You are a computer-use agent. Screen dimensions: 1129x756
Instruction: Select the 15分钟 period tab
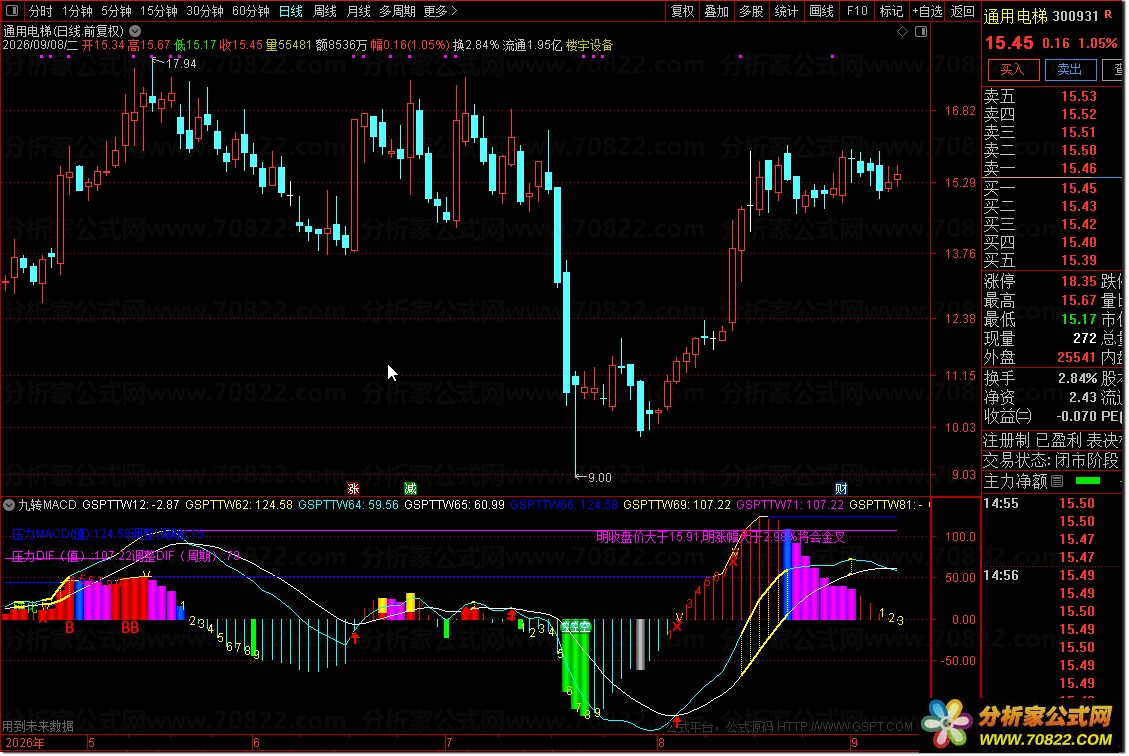pyautogui.click(x=158, y=11)
